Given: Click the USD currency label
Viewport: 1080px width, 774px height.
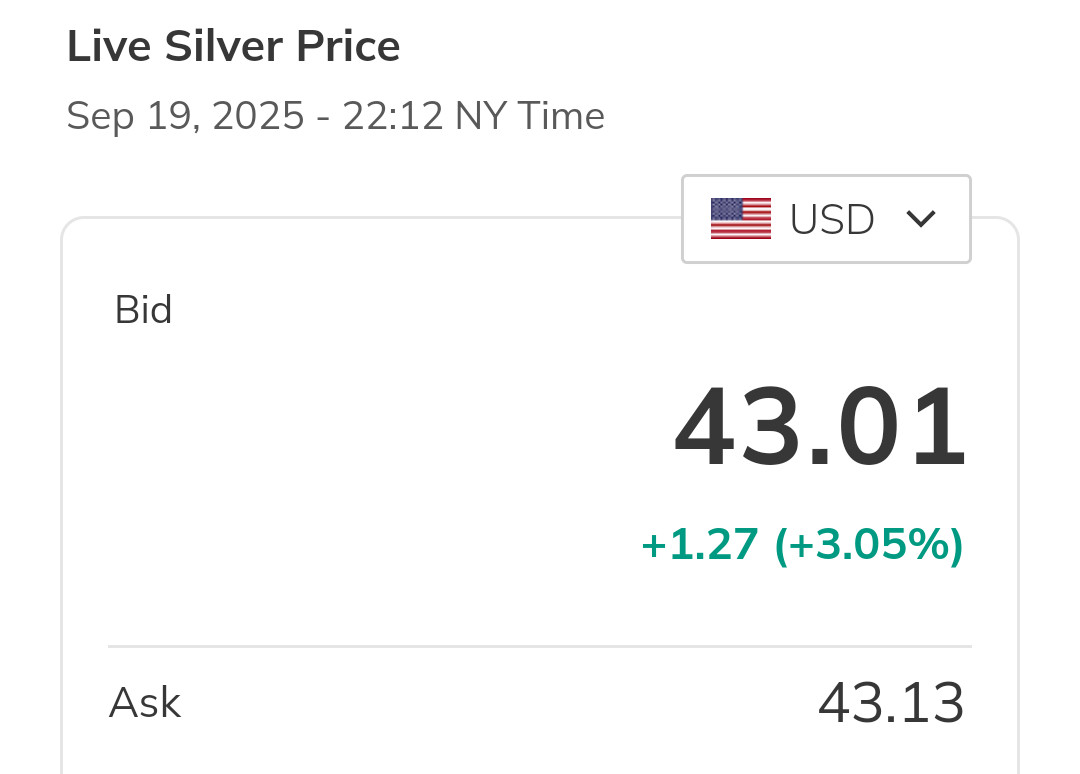Looking at the screenshot, I should pyautogui.click(x=832, y=220).
